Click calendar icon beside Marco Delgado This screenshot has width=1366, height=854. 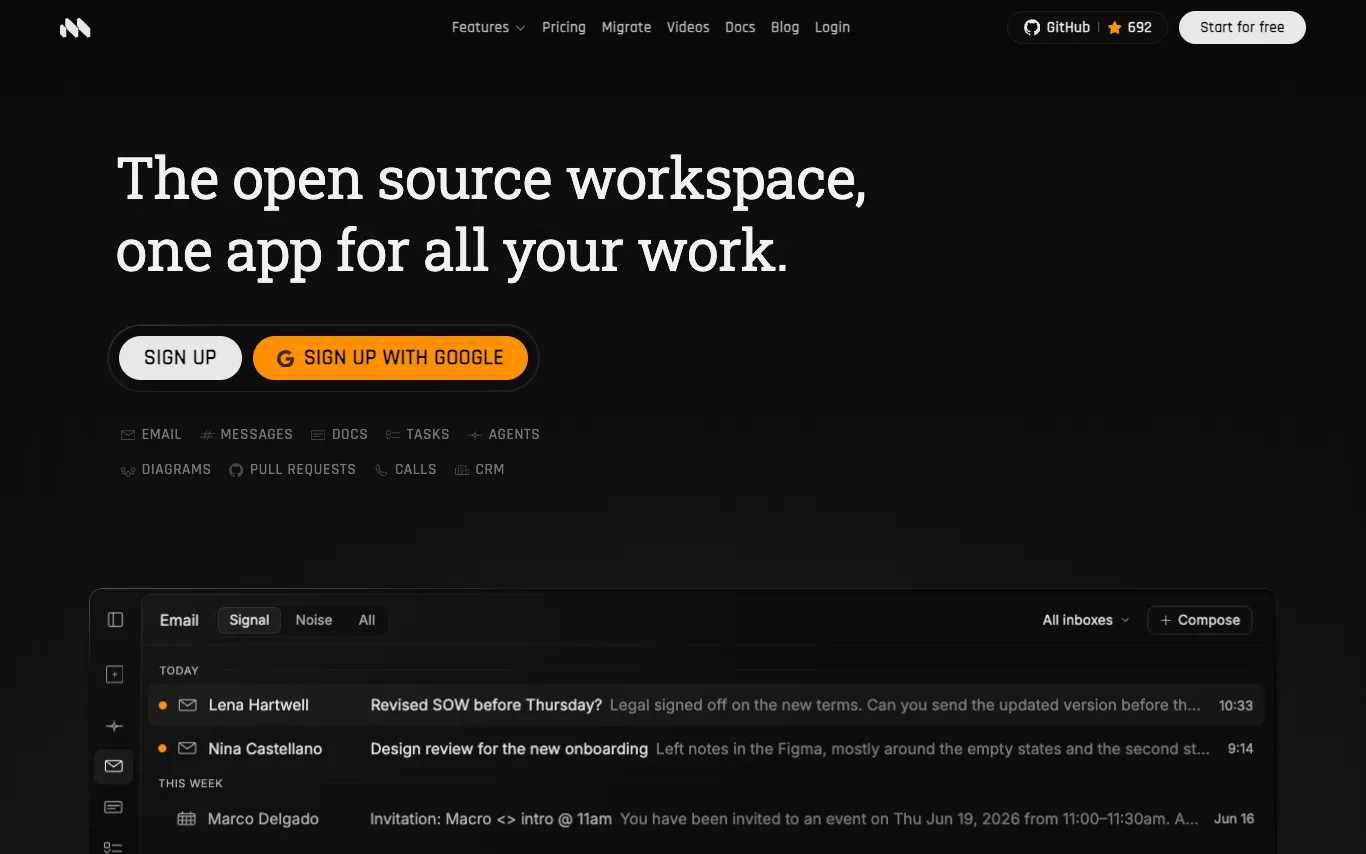[186, 819]
